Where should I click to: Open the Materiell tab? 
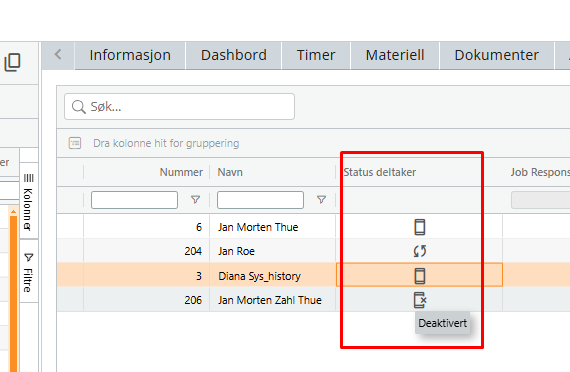[x=395, y=55]
